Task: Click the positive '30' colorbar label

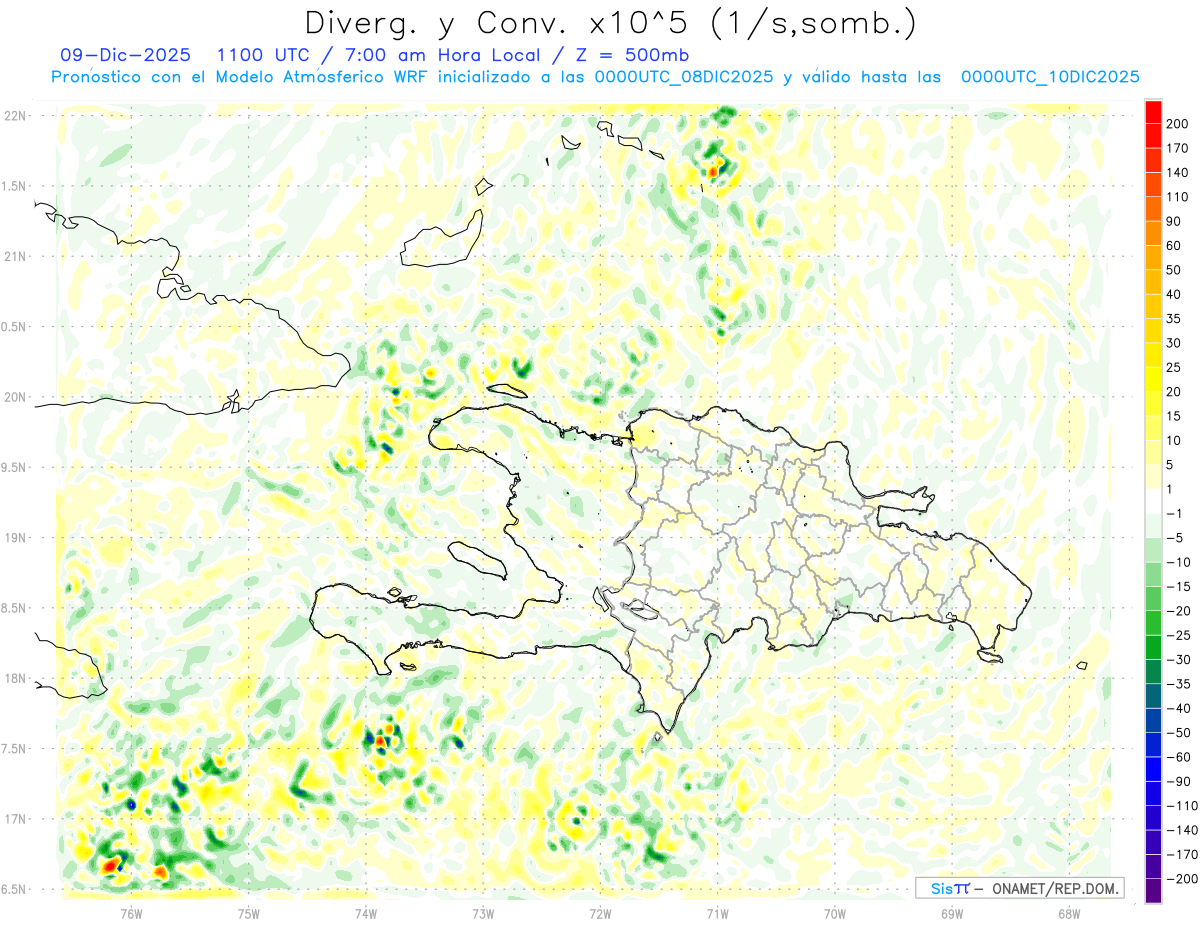Action: (1174, 343)
